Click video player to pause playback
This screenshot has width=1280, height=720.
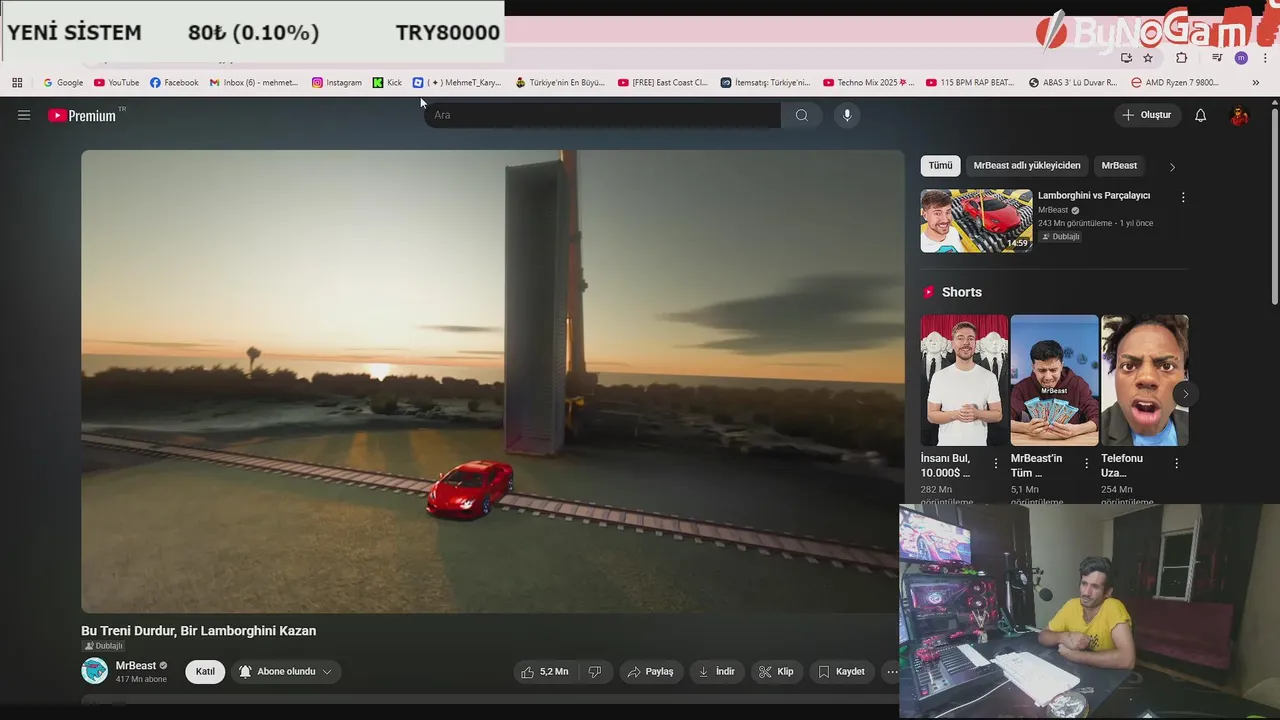492,381
